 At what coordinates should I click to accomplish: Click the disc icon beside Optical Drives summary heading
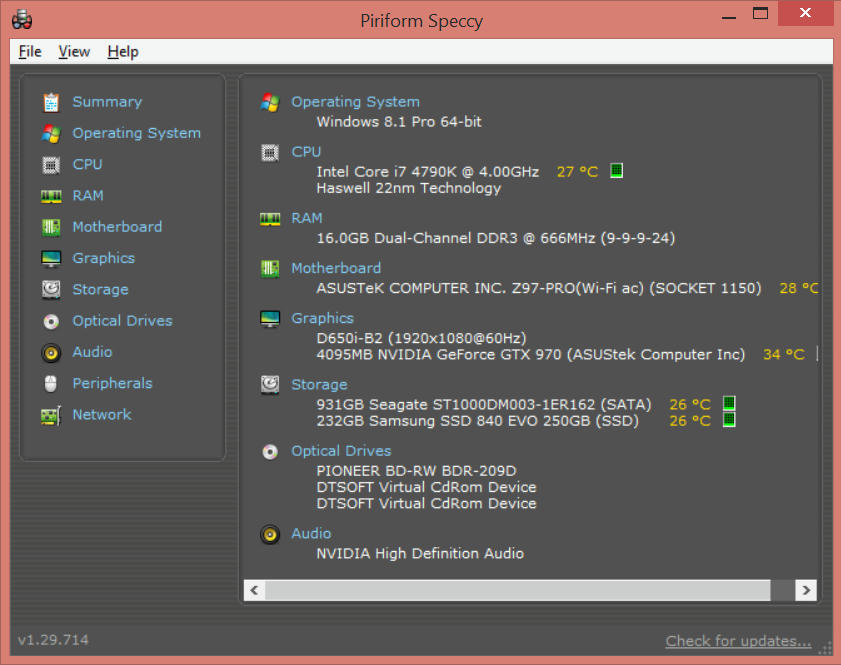pos(270,452)
